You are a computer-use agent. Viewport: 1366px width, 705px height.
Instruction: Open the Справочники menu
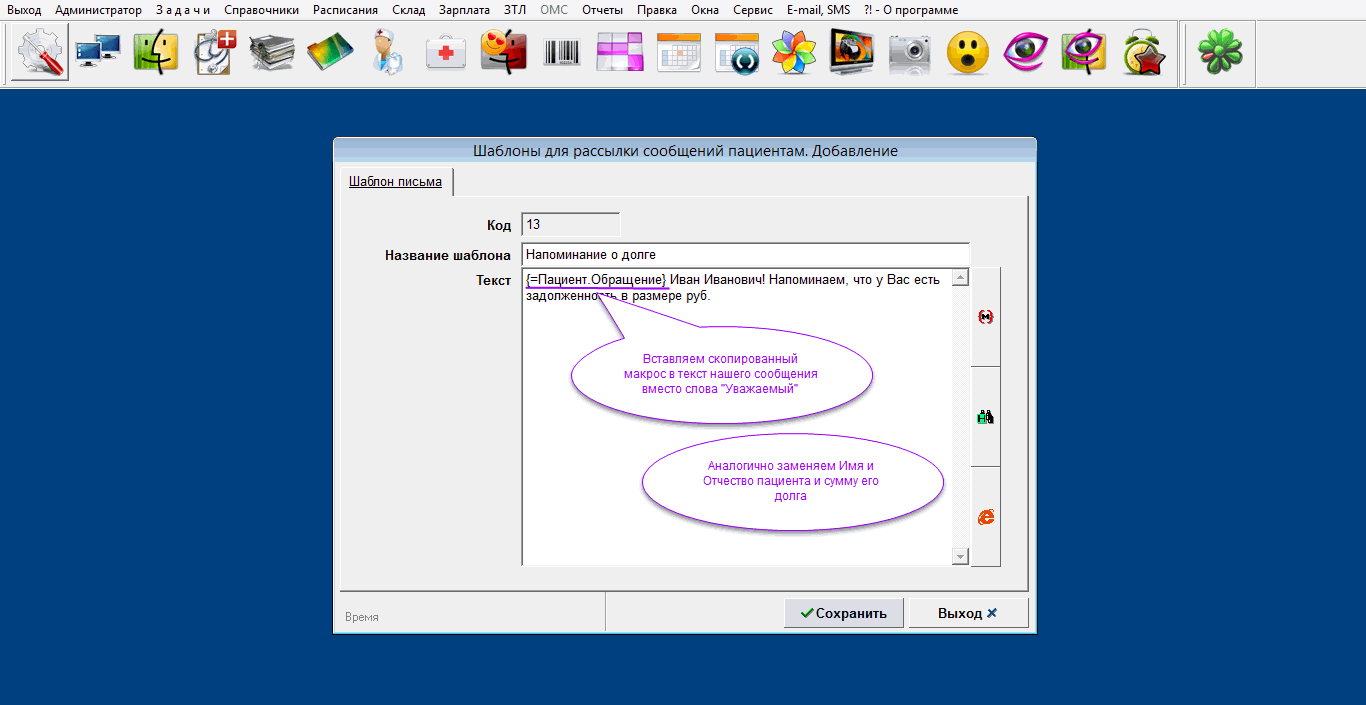point(261,10)
